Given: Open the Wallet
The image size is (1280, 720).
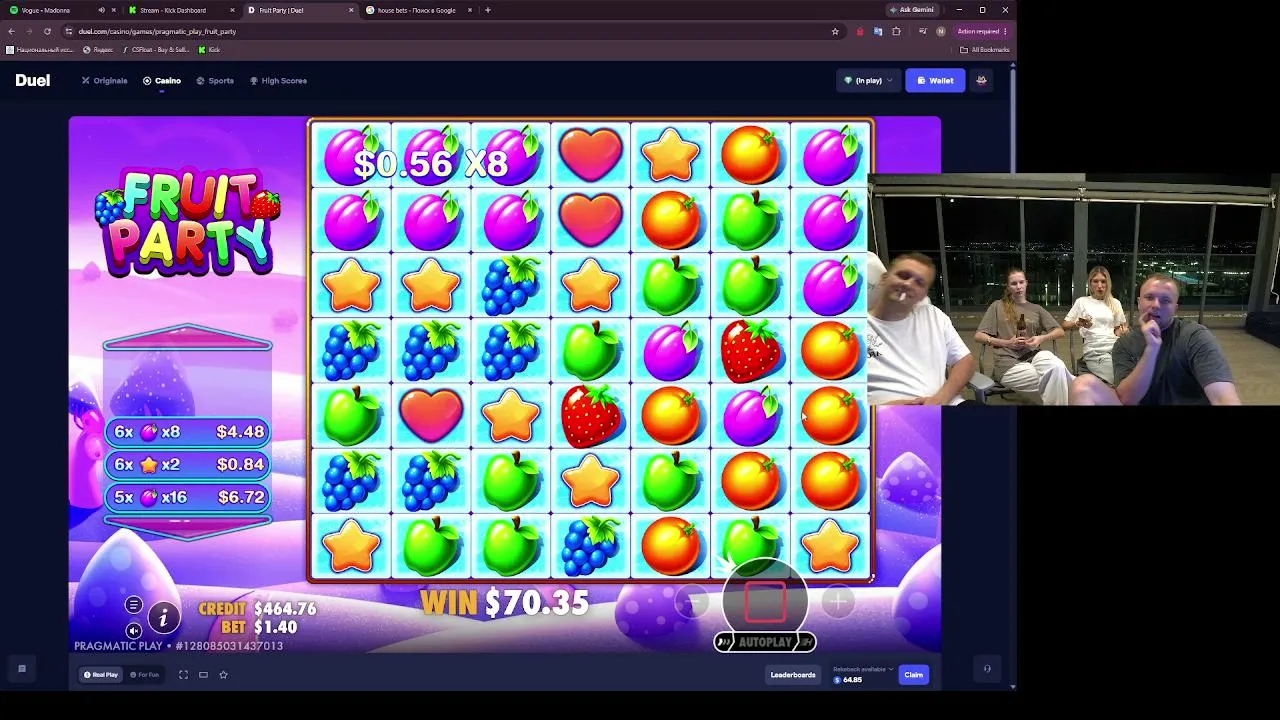Looking at the screenshot, I should tap(935, 80).
